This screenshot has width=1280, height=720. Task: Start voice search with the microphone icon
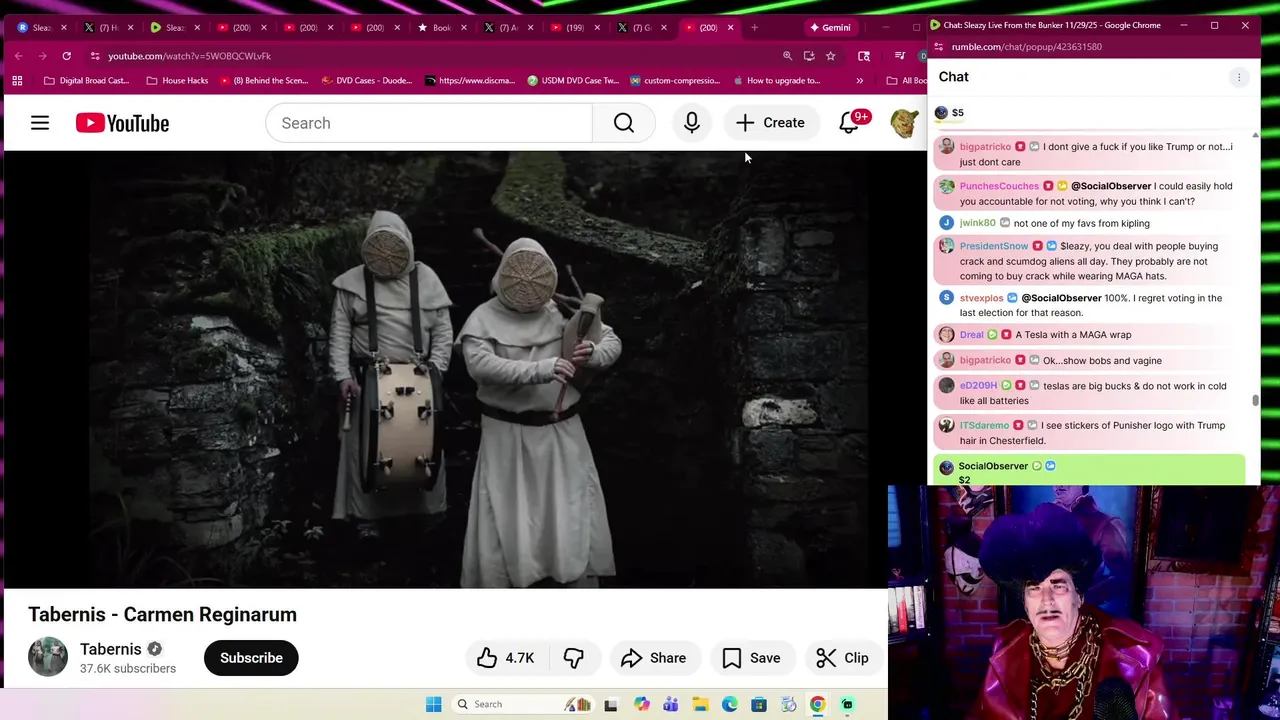coord(692,123)
